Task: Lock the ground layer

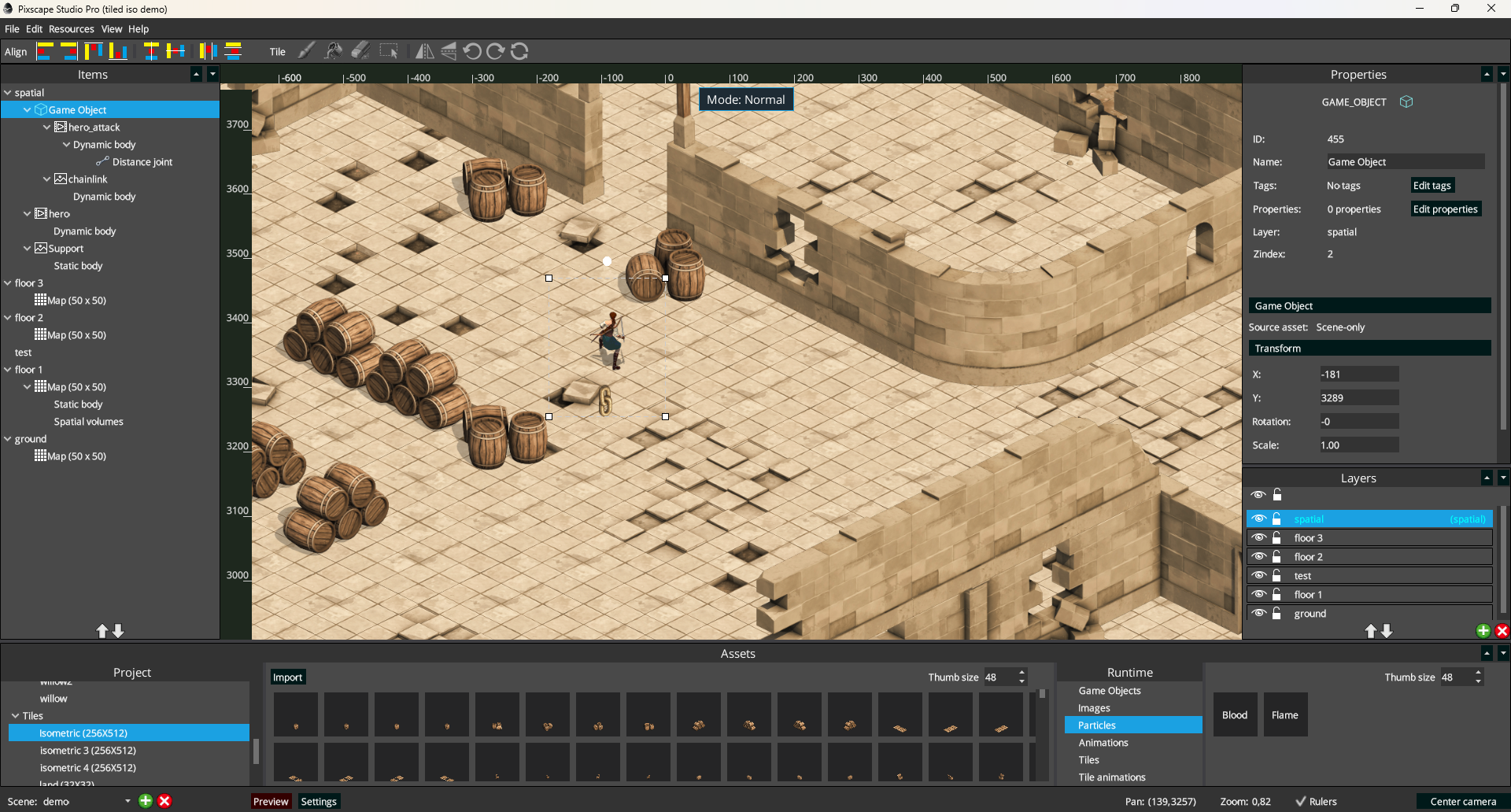Action: tap(1277, 613)
